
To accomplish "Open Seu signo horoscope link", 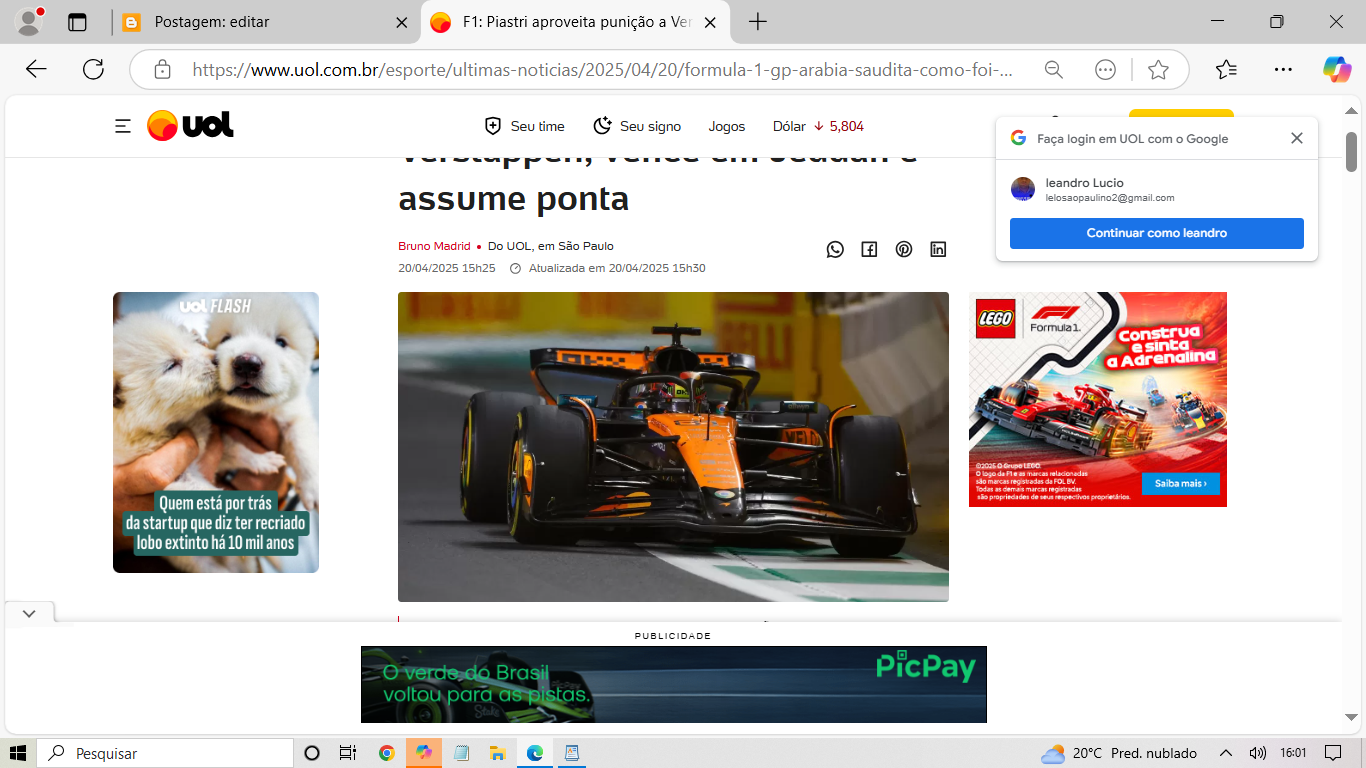I will (x=637, y=126).
